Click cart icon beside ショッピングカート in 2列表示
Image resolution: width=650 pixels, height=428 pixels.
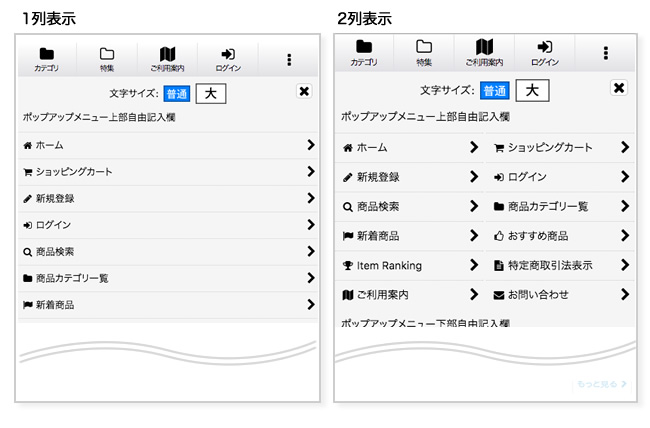tap(499, 148)
